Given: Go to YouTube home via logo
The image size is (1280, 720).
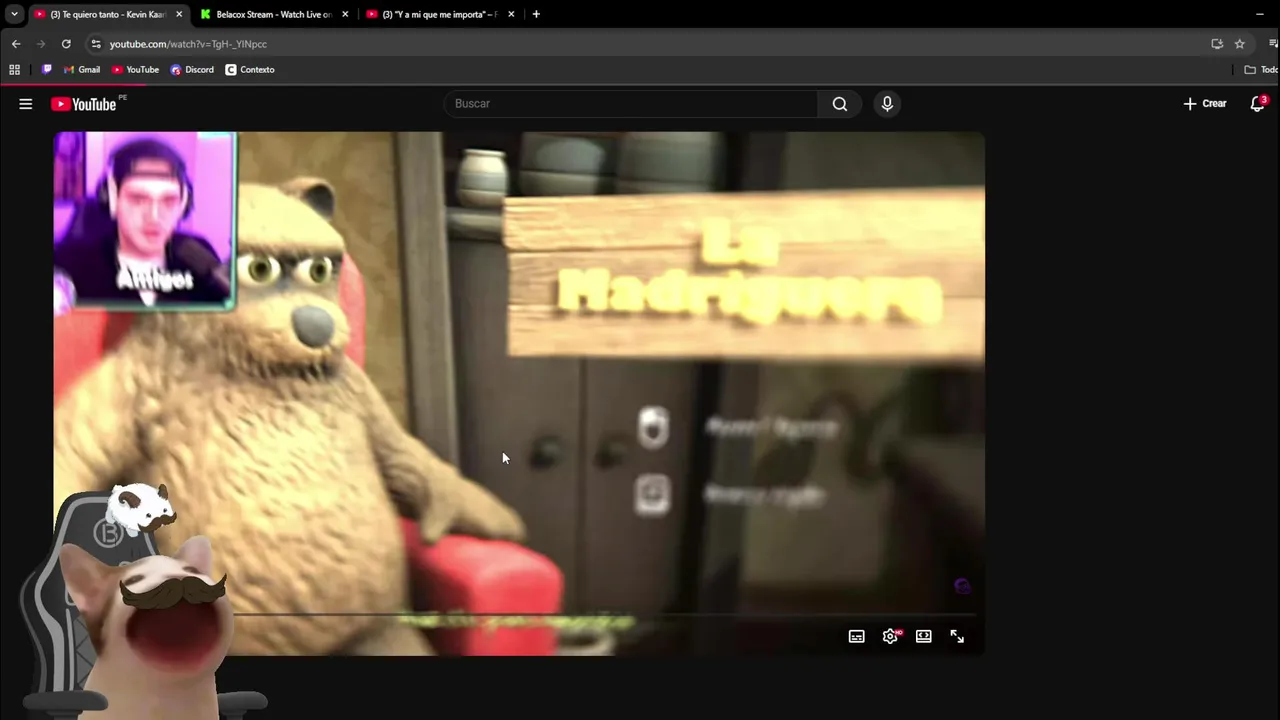Looking at the screenshot, I should coord(84,104).
